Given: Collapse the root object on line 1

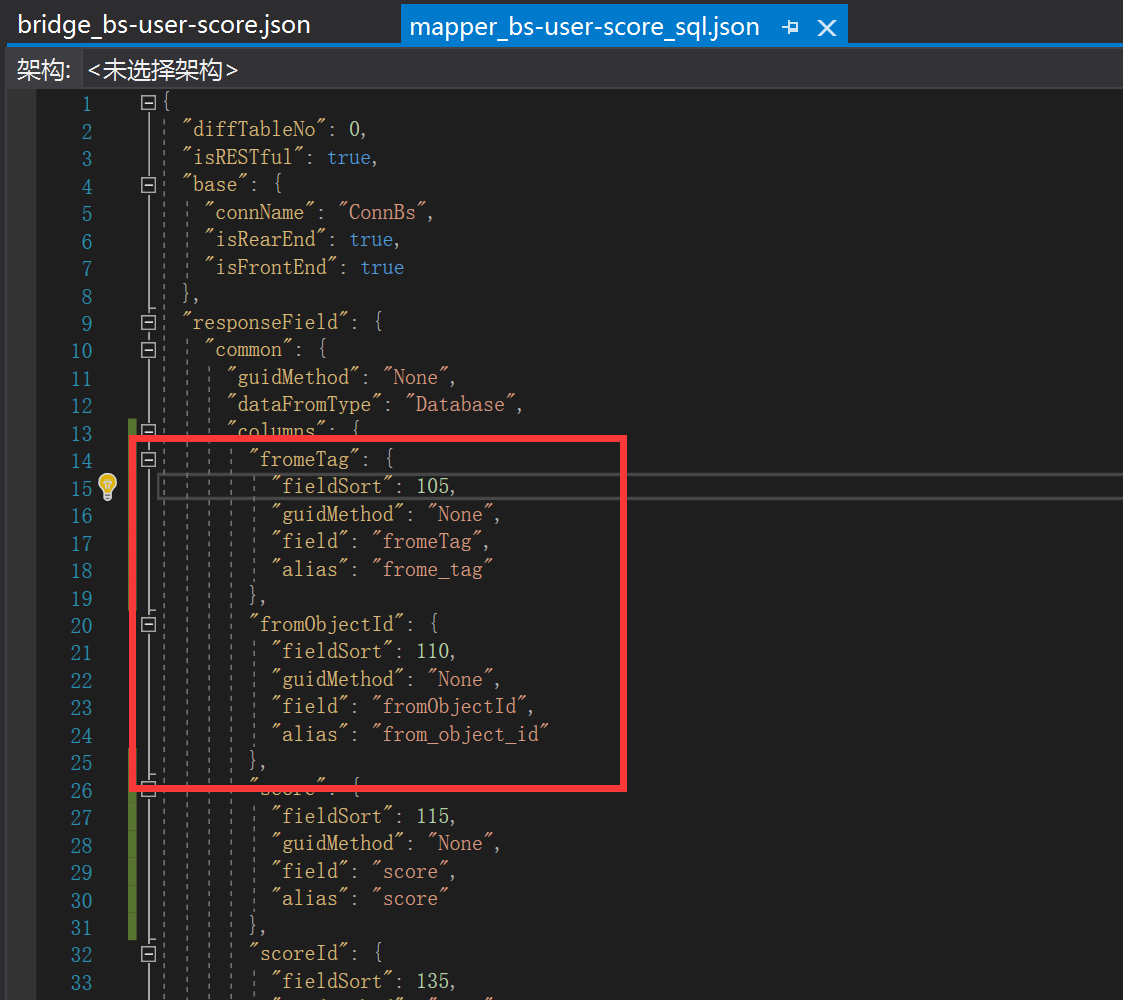Looking at the screenshot, I should coord(148,103).
